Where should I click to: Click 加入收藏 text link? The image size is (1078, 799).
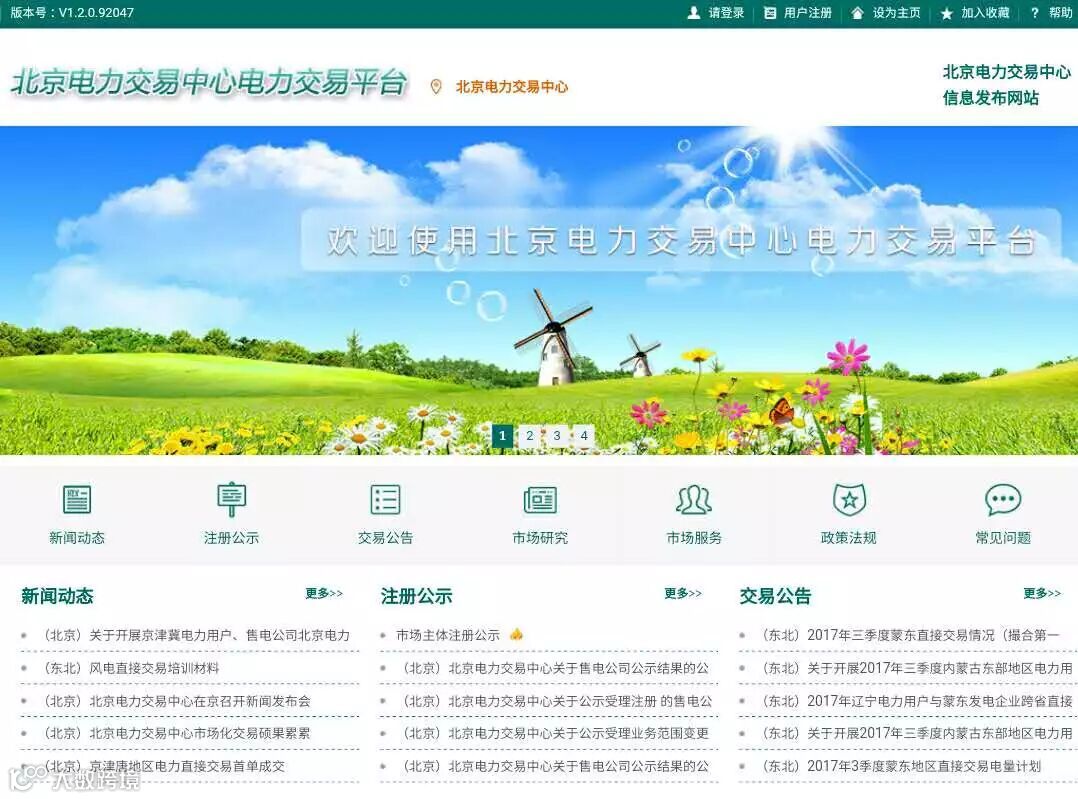coord(985,12)
